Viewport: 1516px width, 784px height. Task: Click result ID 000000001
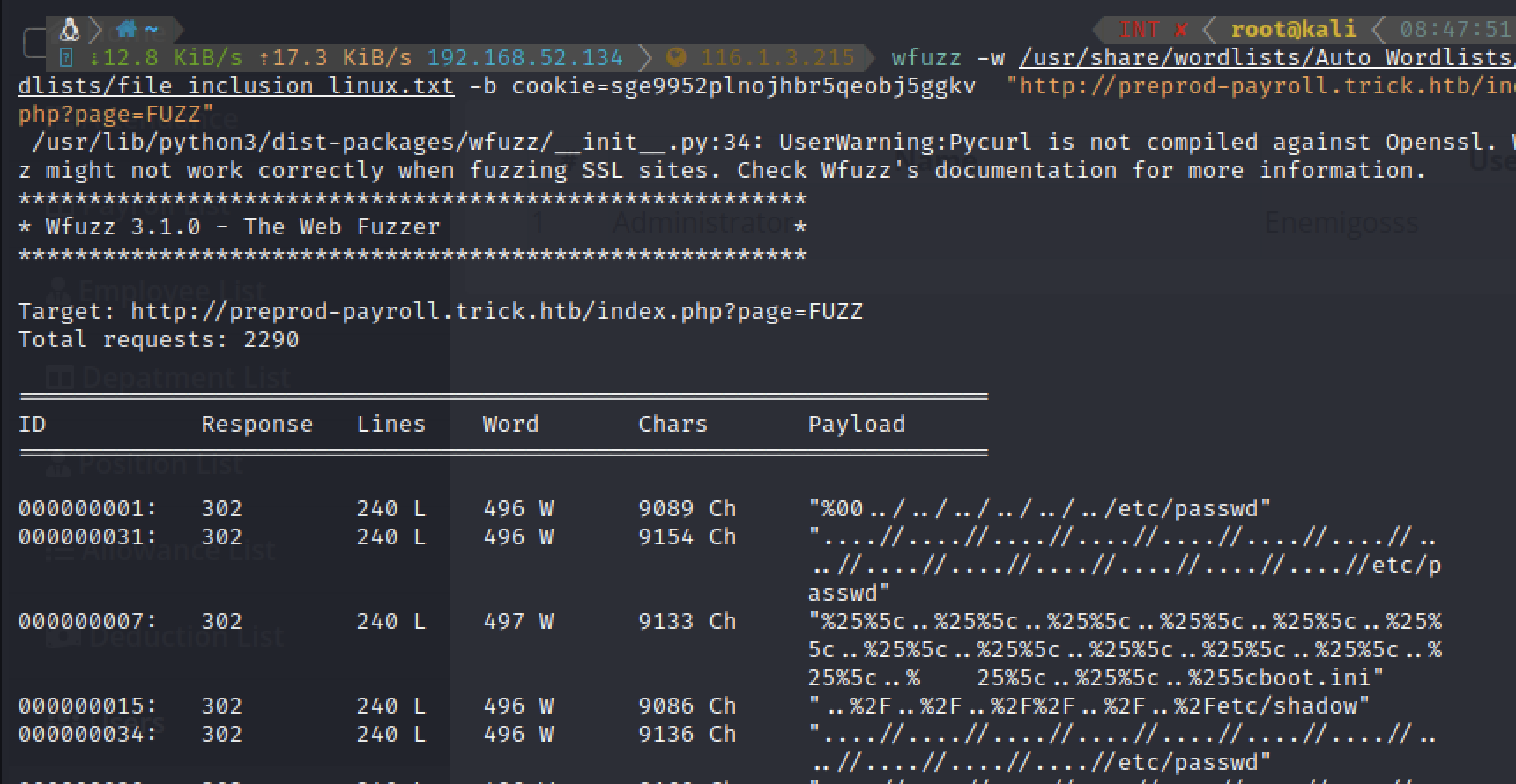click(87, 509)
